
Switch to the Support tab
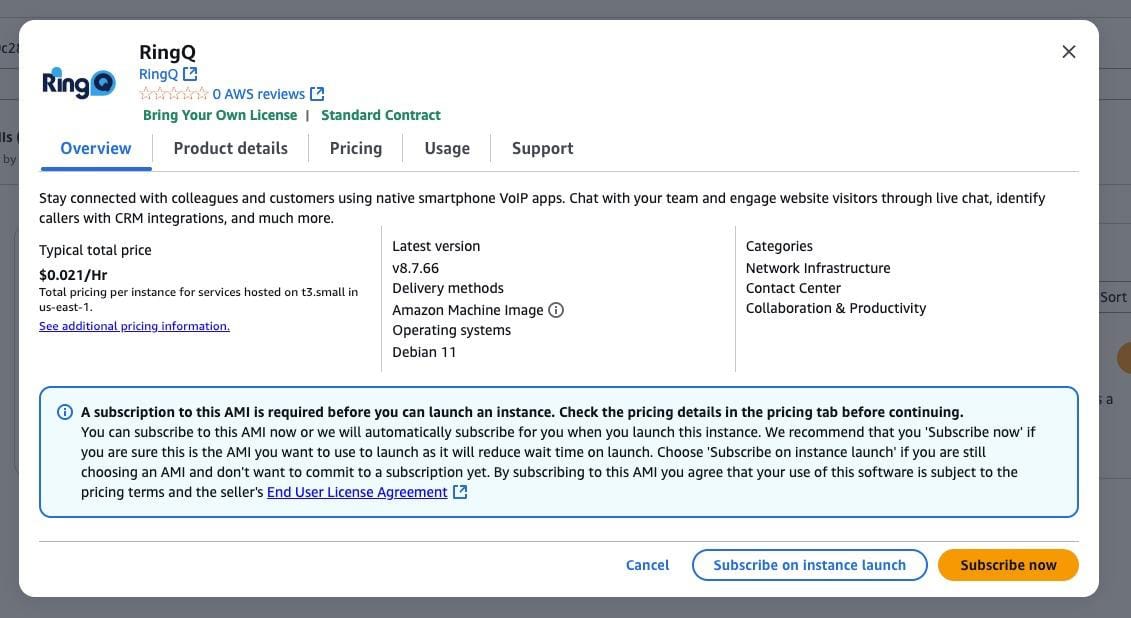(542, 148)
